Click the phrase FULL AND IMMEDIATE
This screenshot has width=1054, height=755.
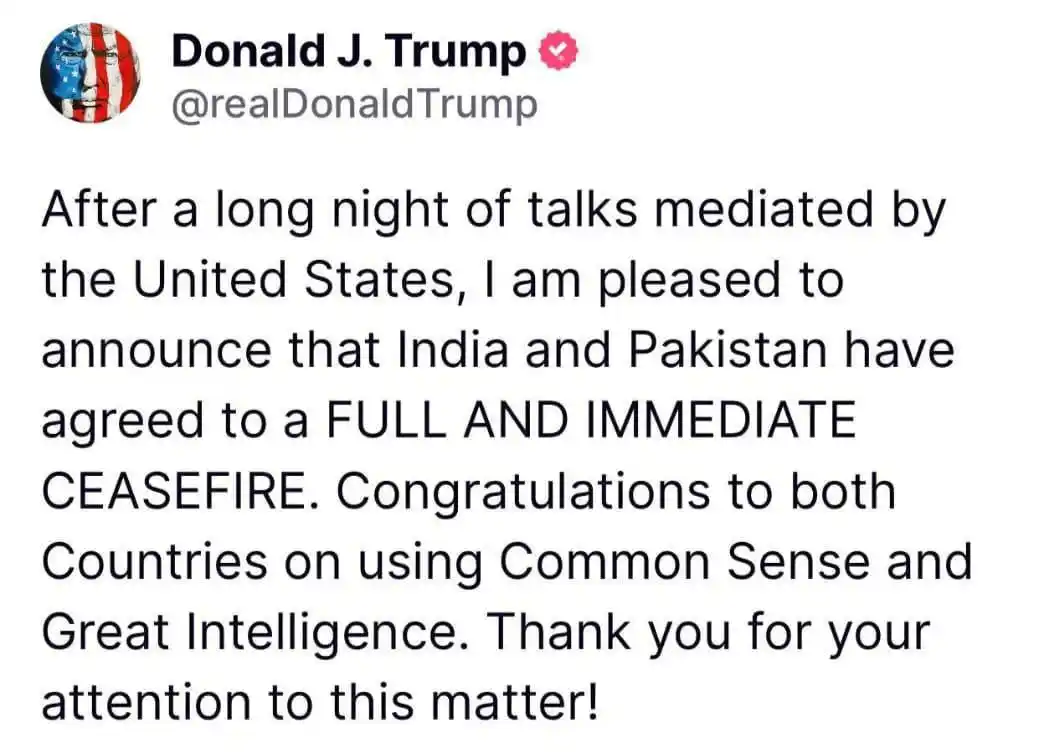coord(592,420)
